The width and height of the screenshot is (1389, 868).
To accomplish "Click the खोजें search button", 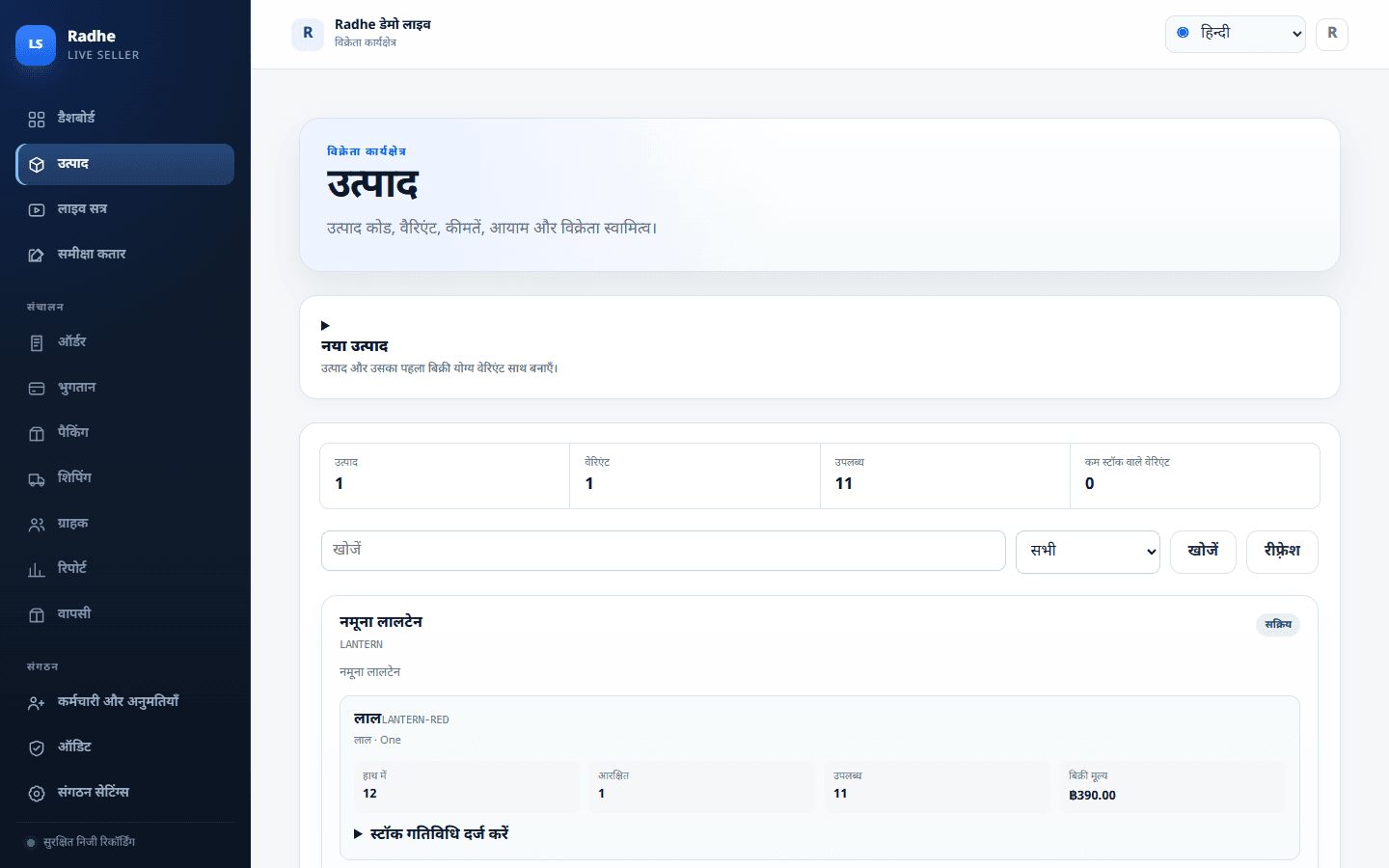I will click(1203, 552).
